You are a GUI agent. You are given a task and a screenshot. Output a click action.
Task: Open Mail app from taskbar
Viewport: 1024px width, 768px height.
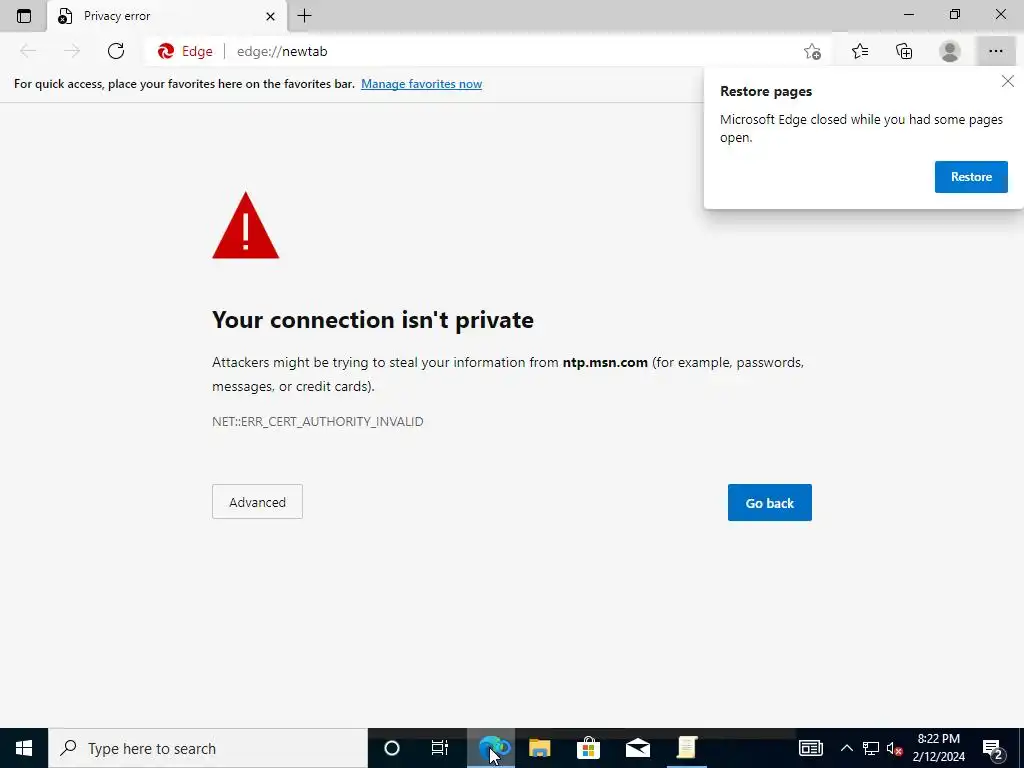637,748
